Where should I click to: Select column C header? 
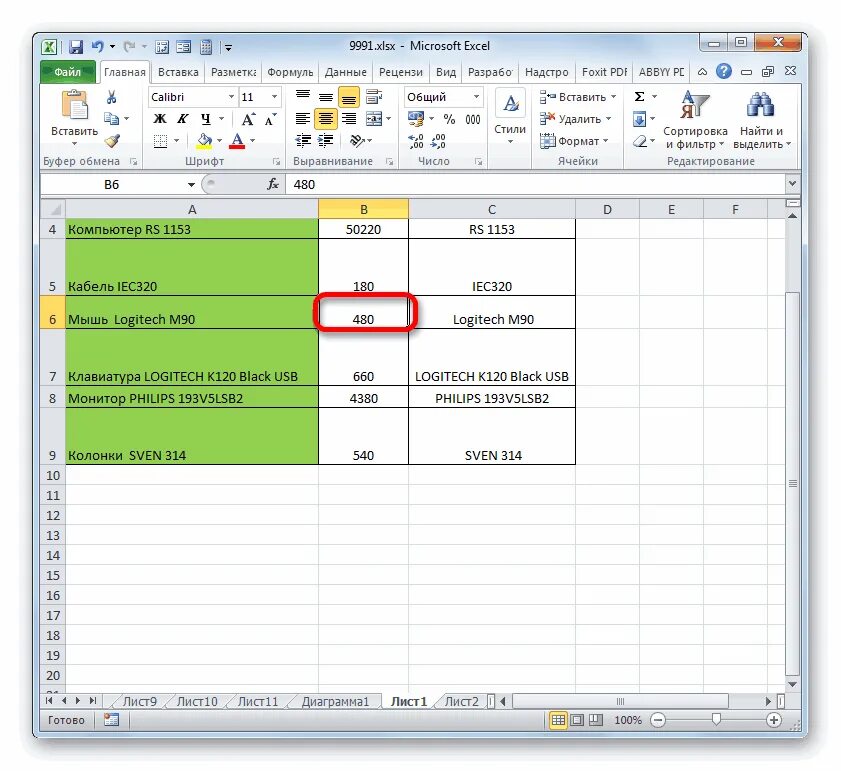point(492,209)
